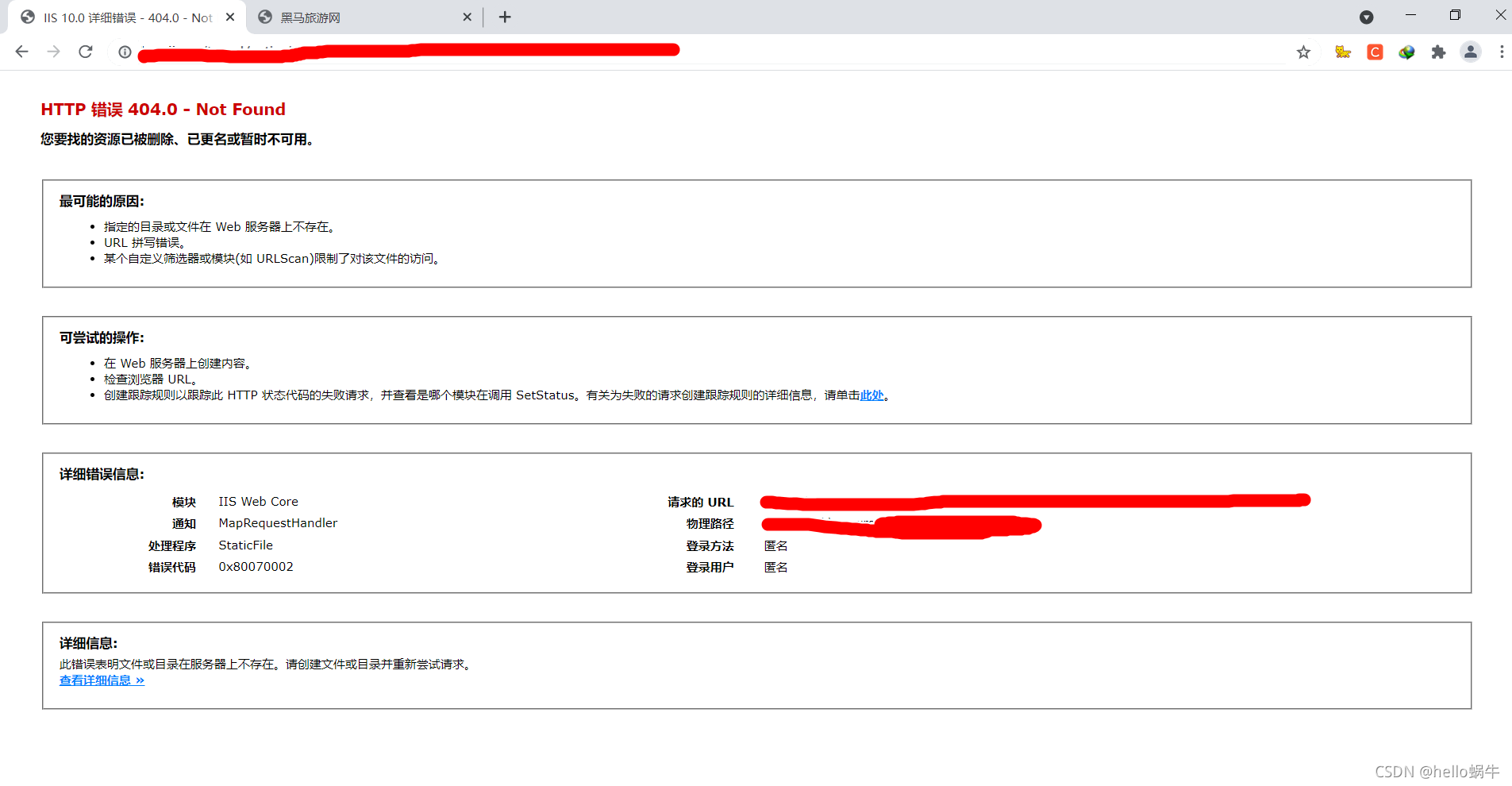This screenshot has height=786, width=1512.
Task: Click the 可尝试的操作 heading
Action: click(102, 338)
